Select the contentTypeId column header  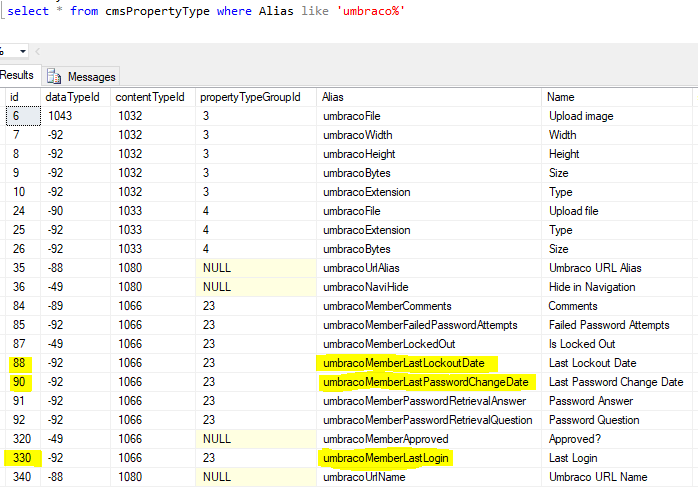[153, 97]
